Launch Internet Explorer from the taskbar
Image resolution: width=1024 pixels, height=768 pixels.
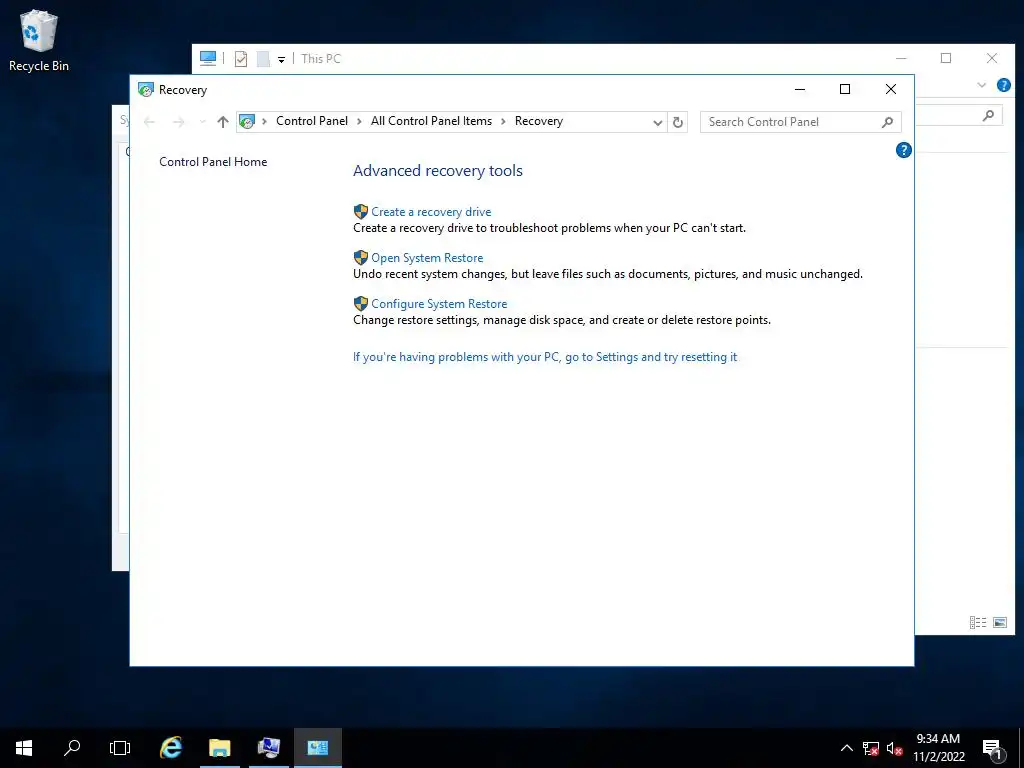[171, 748]
